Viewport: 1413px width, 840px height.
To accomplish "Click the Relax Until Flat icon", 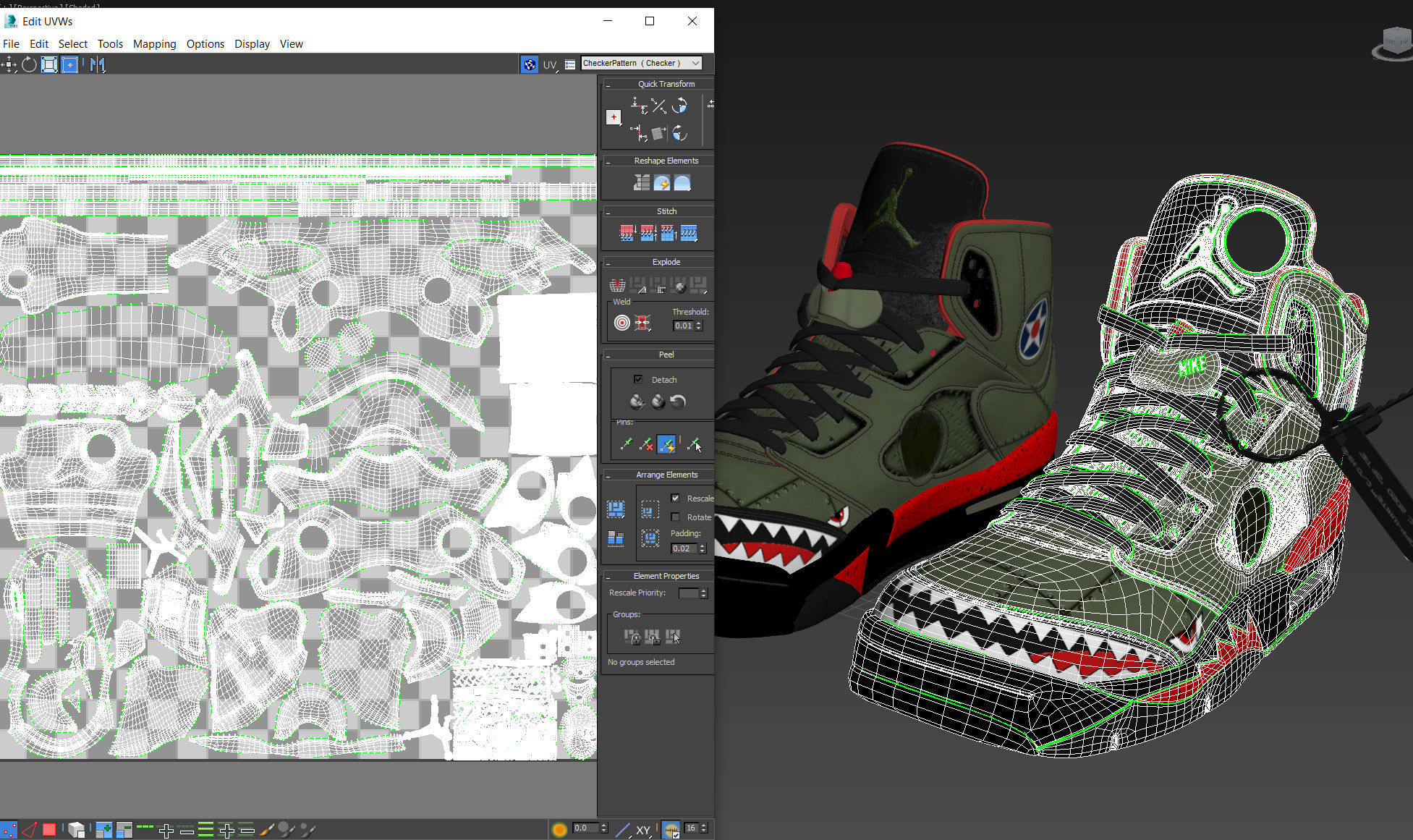I will click(x=661, y=182).
